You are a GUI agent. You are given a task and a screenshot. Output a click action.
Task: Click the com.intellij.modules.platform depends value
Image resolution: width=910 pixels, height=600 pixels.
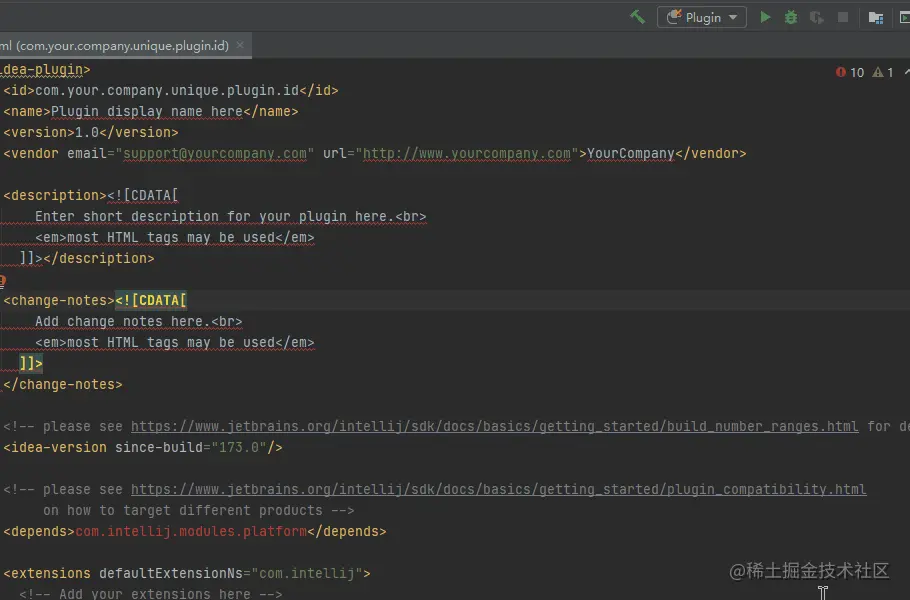click(191, 532)
